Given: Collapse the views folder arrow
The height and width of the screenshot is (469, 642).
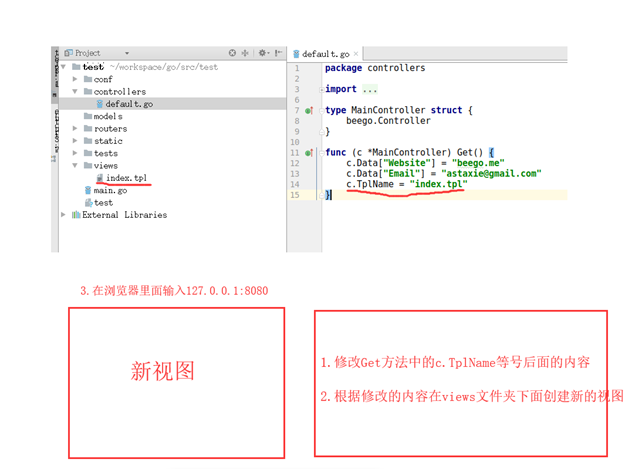Looking at the screenshot, I should [x=75, y=165].
